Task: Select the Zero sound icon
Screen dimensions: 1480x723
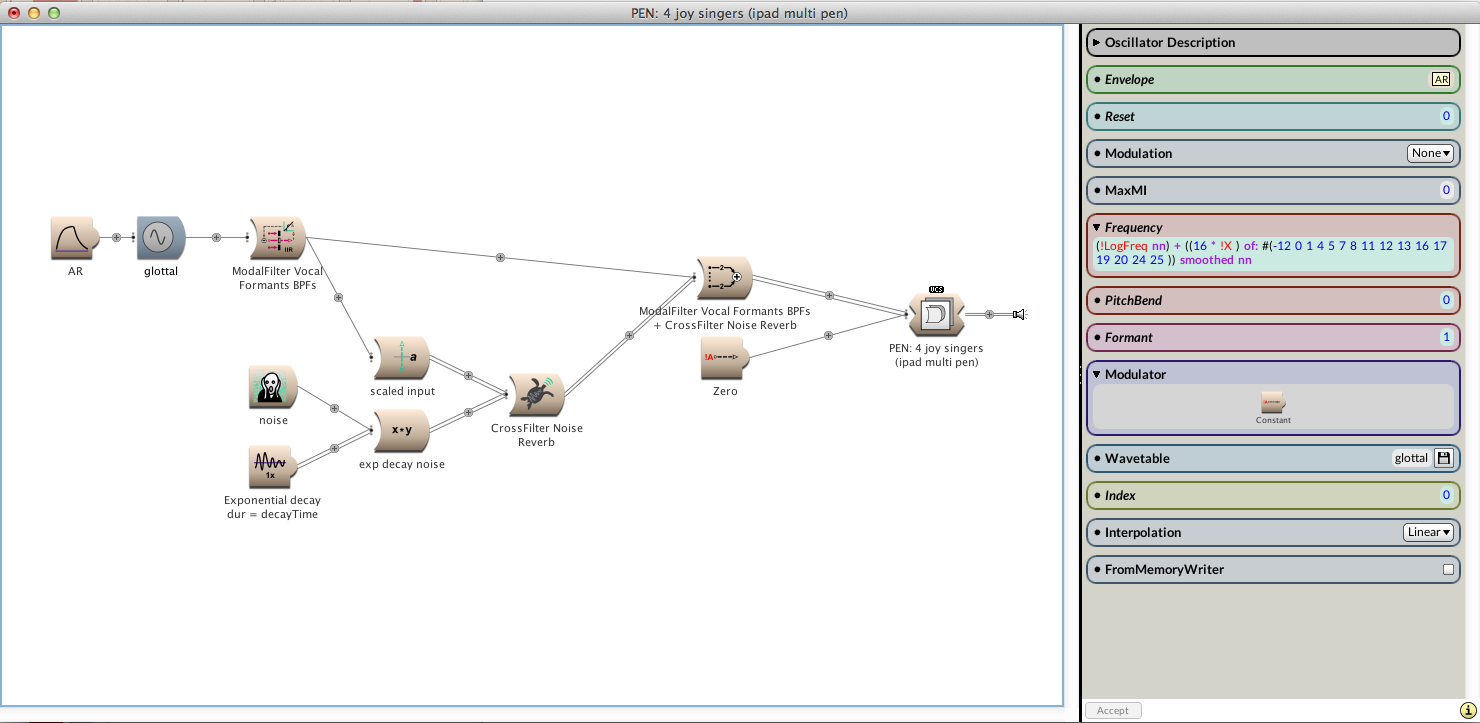Action: click(x=725, y=358)
